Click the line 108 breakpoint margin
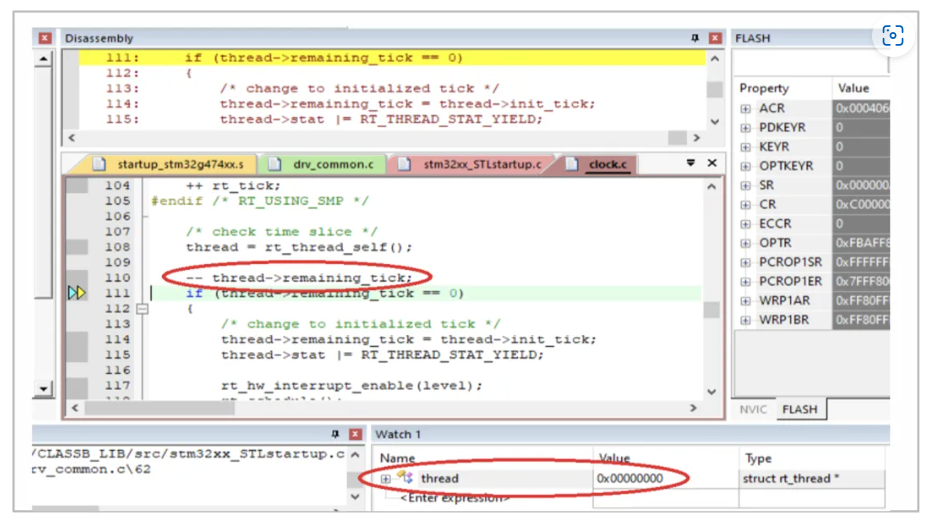 (x=77, y=247)
